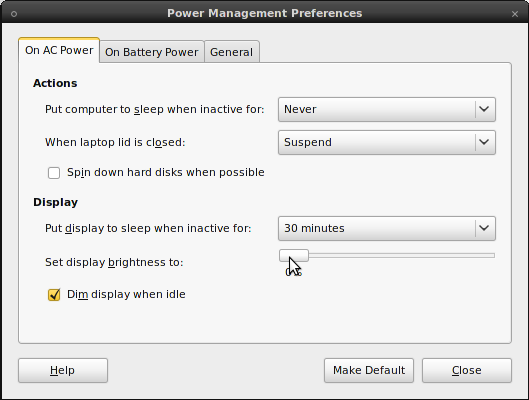Enable Spin down hard disks when possible

coord(54,173)
